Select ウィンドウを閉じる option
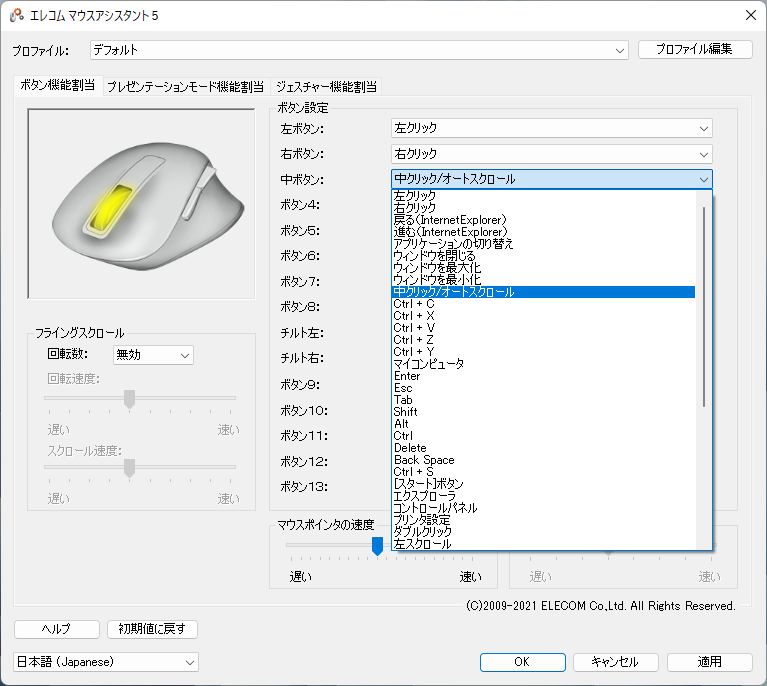Viewport: 767px width, 686px height. 543,256
